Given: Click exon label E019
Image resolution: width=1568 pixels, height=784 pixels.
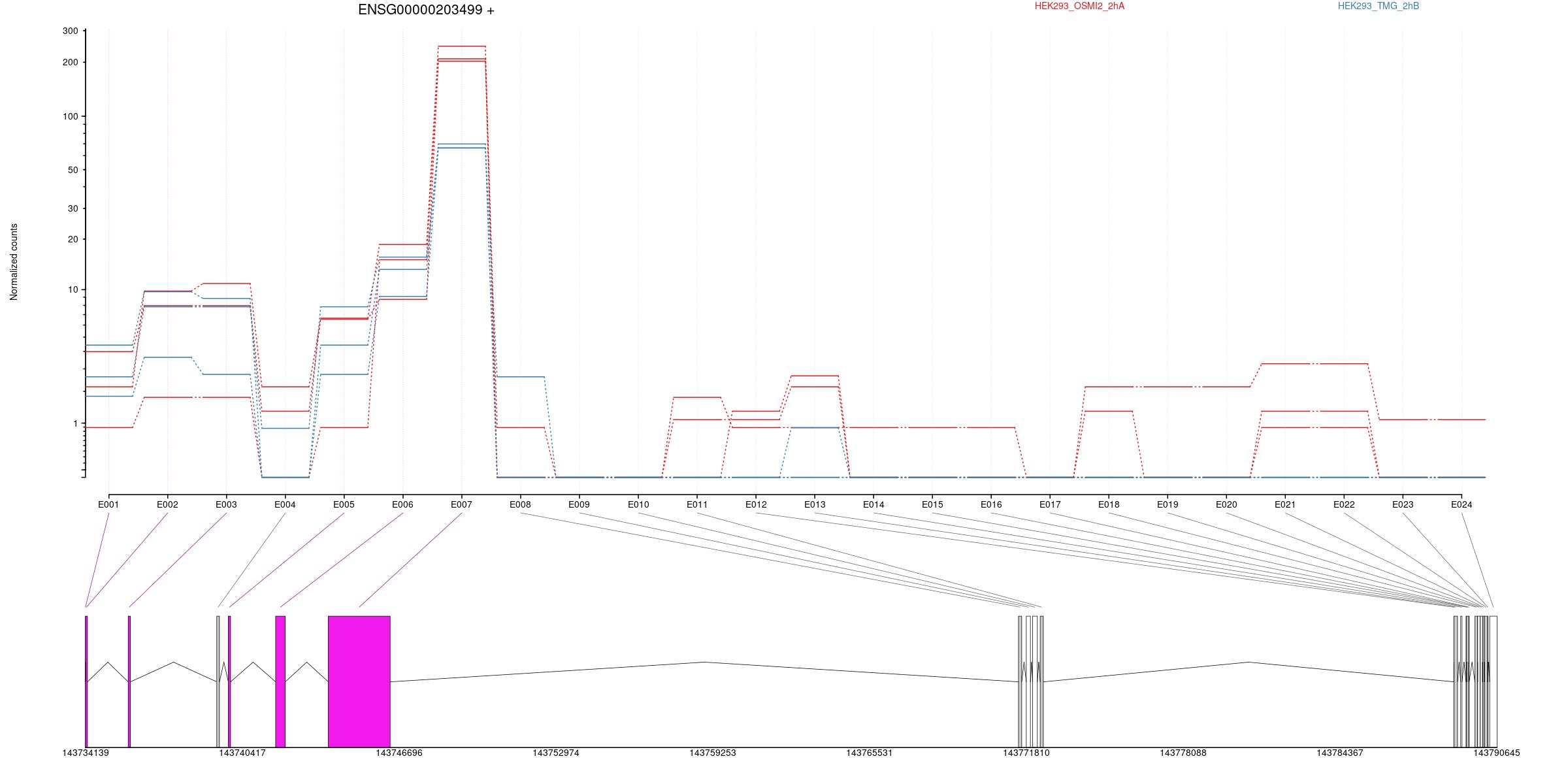Looking at the screenshot, I should pos(1168,504).
